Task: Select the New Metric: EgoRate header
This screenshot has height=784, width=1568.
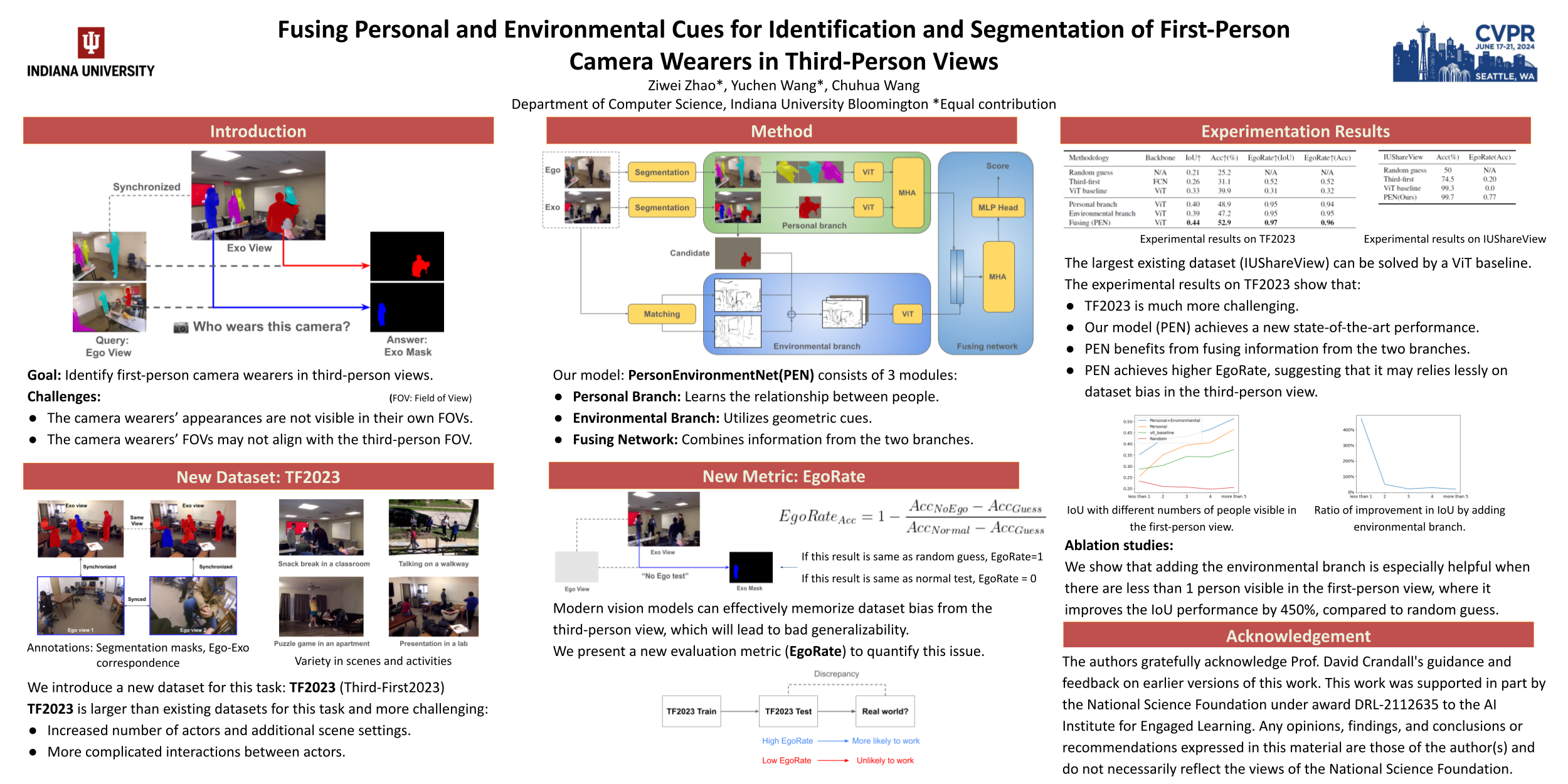Action: point(783,476)
